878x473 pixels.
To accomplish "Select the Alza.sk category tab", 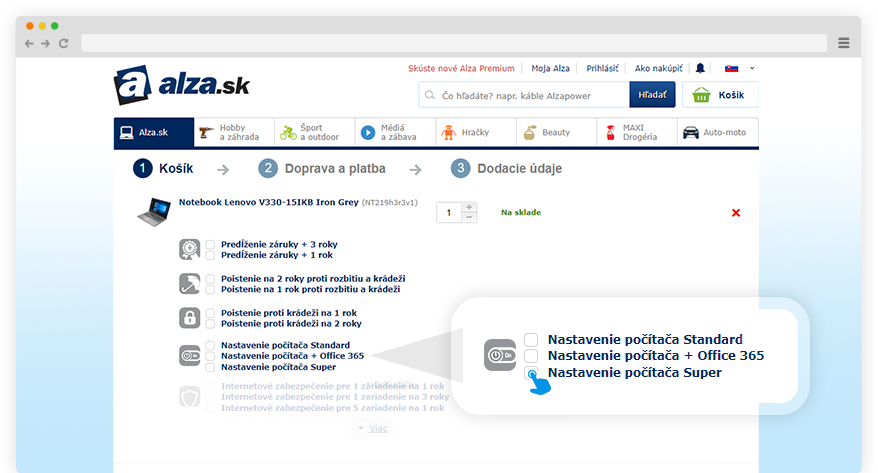I will (154, 132).
